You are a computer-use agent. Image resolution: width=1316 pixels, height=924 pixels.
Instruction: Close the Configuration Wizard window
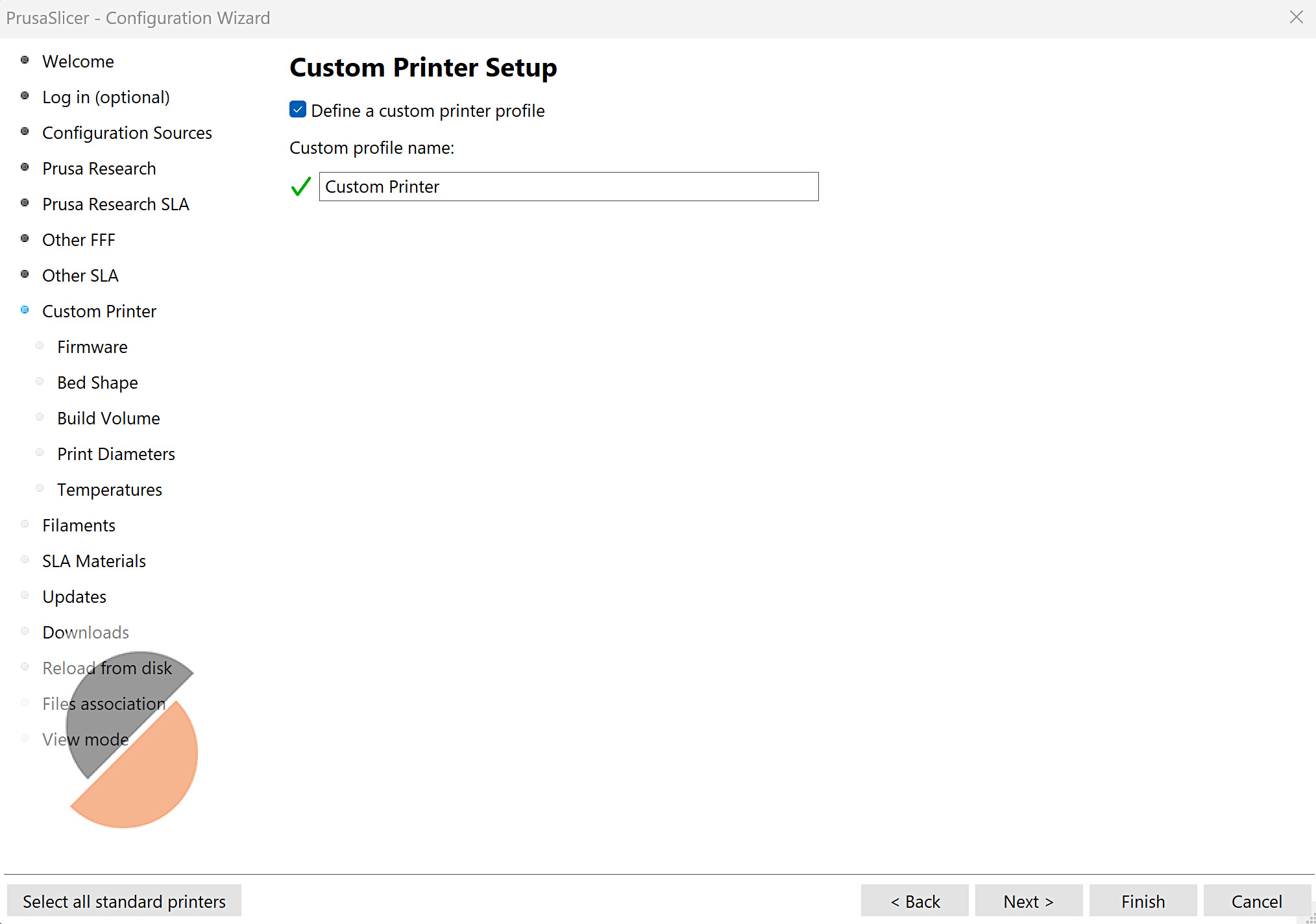click(x=1297, y=18)
